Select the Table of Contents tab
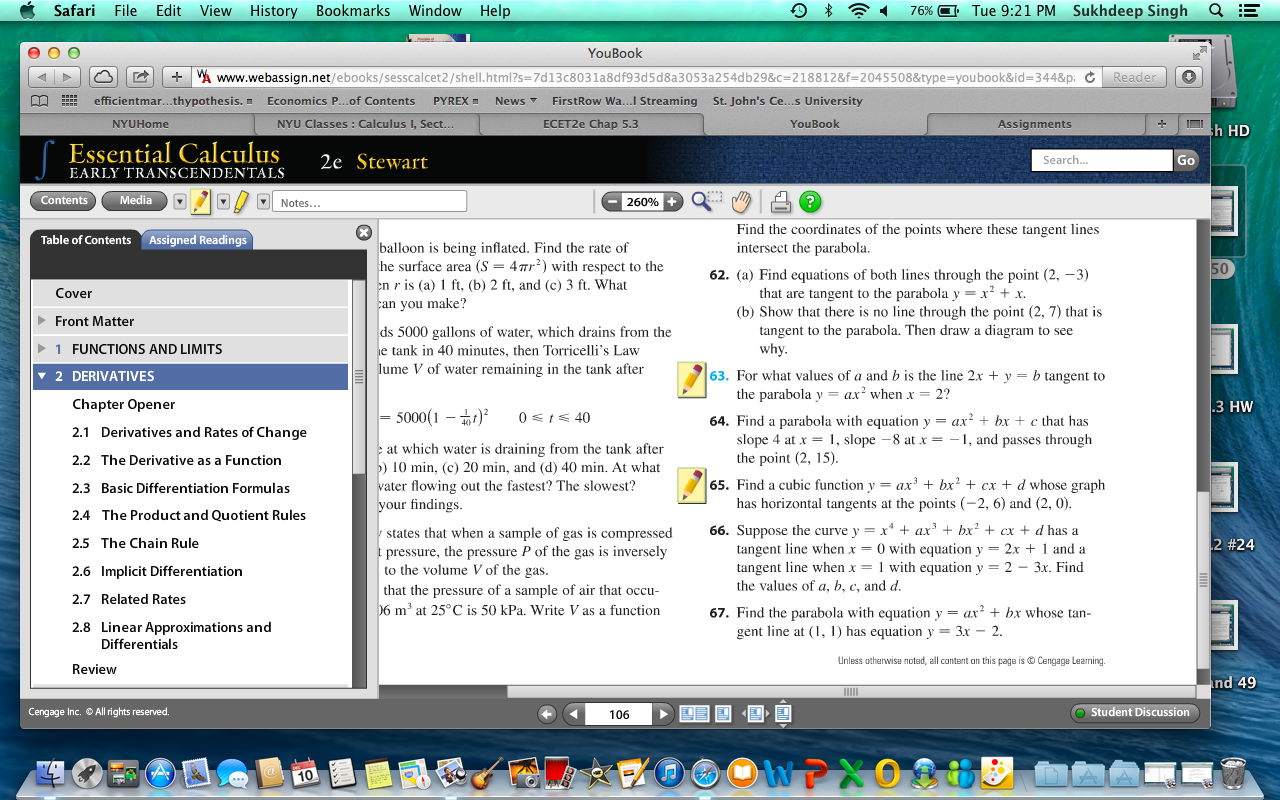This screenshot has height=800, width=1280. (x=86, y=240)
